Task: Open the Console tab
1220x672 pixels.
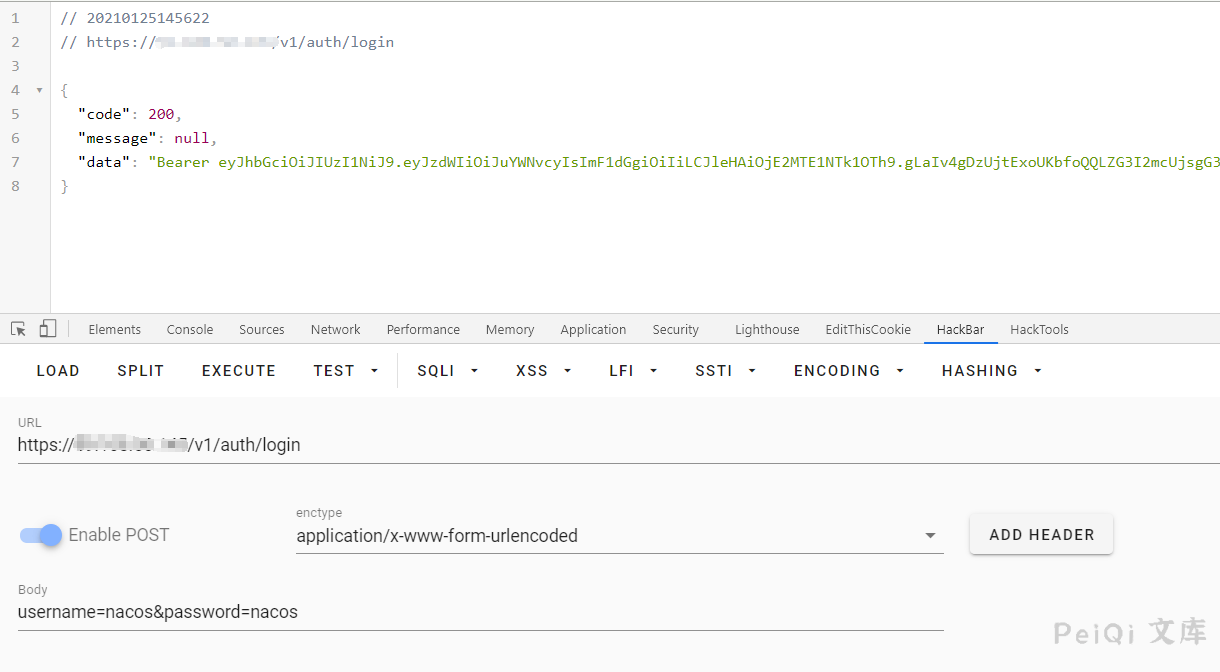Action: [190, 330]
